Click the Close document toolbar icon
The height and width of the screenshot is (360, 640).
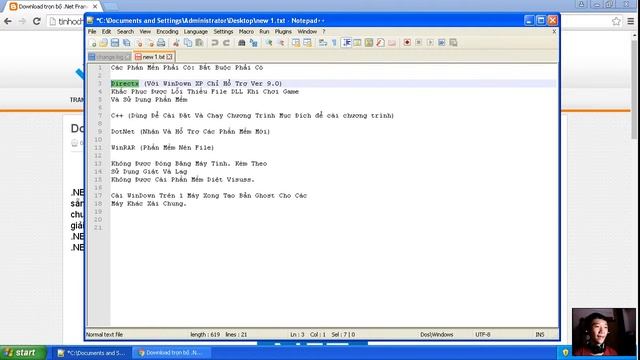pyautogui.click(x=139, y=43)
